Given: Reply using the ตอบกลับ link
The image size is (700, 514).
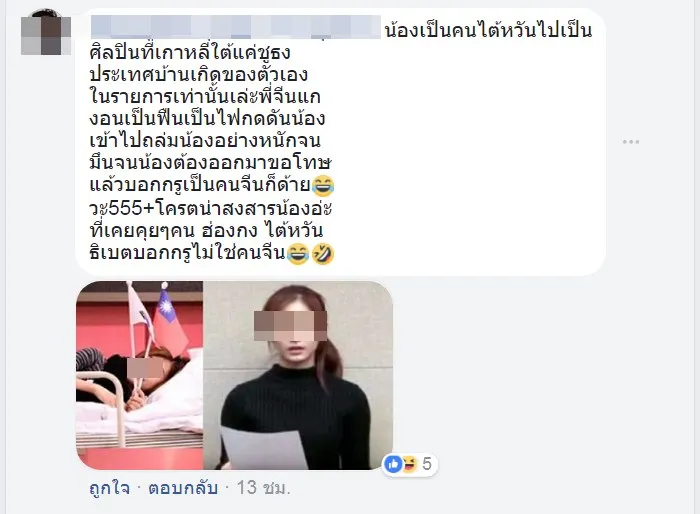Looking at the screenshot, I should click(183, 488).
